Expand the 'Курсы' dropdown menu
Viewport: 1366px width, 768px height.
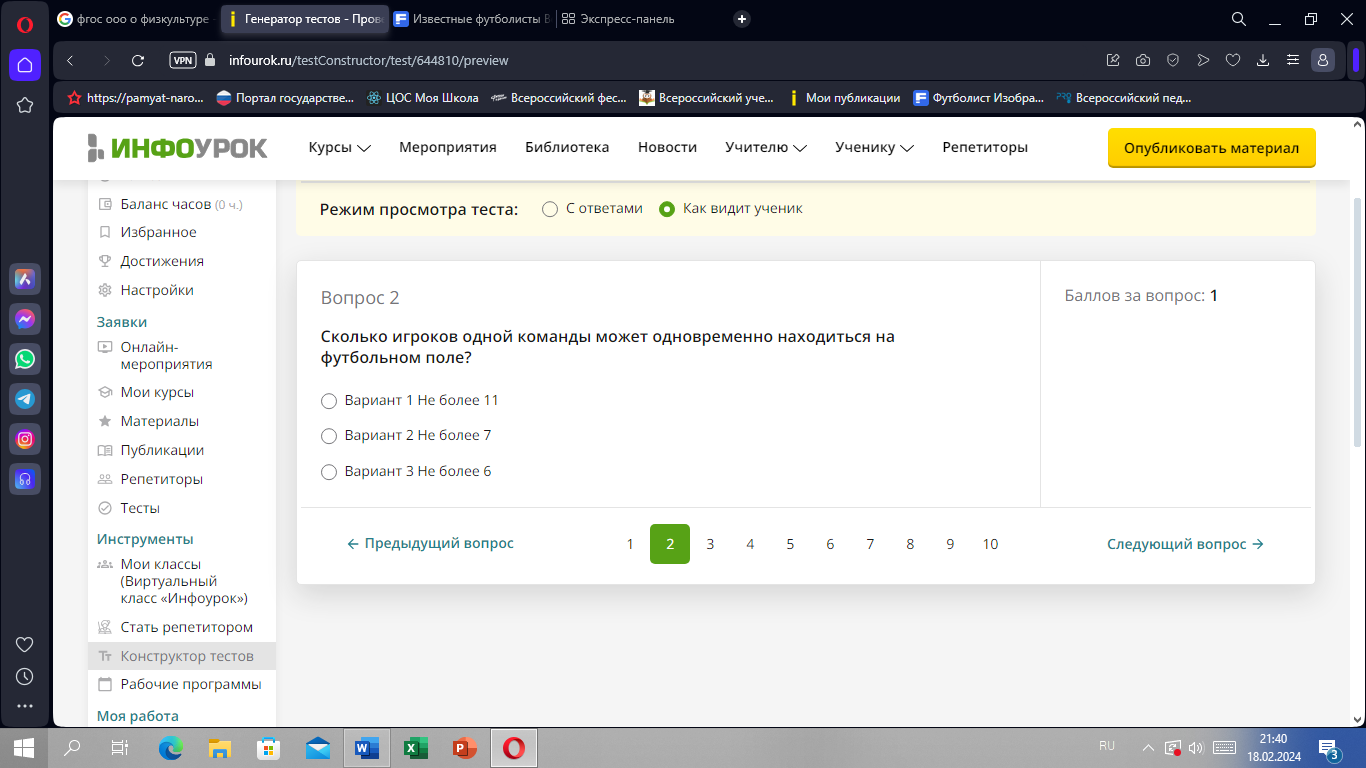(339, 147)
